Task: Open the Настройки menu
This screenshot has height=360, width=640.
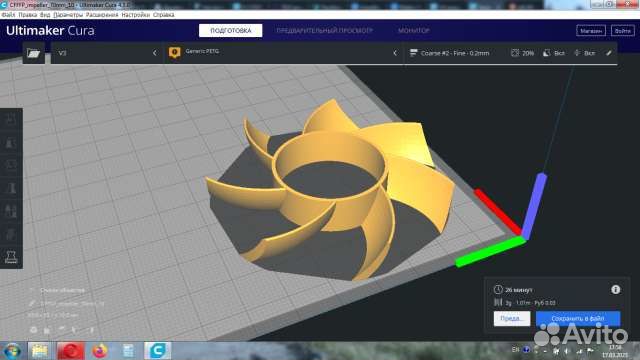Action: click(136, 14)
